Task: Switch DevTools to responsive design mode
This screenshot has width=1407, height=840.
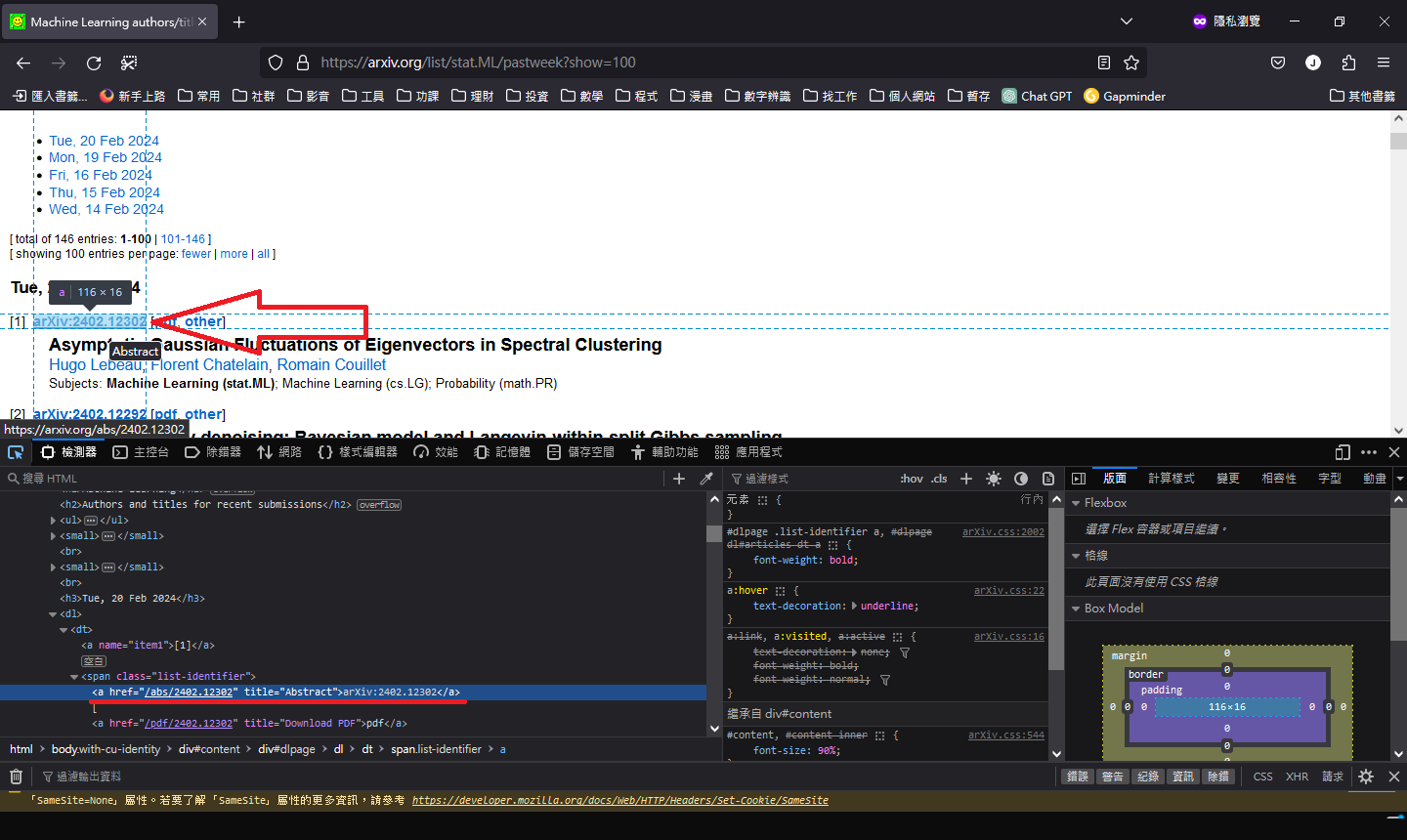Action: (x=1343, y=452)
